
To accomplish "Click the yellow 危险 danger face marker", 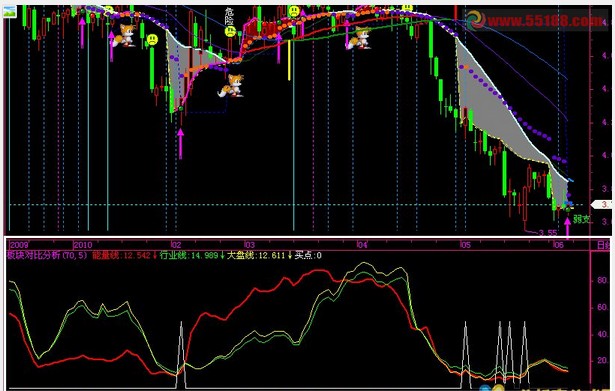I will (230, 31).
